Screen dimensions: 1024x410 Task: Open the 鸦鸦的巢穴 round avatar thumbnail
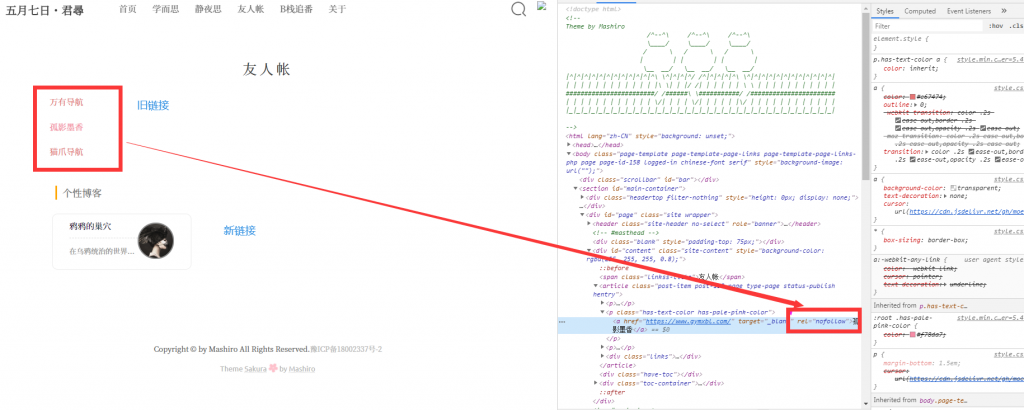click(x=156, y=240)
